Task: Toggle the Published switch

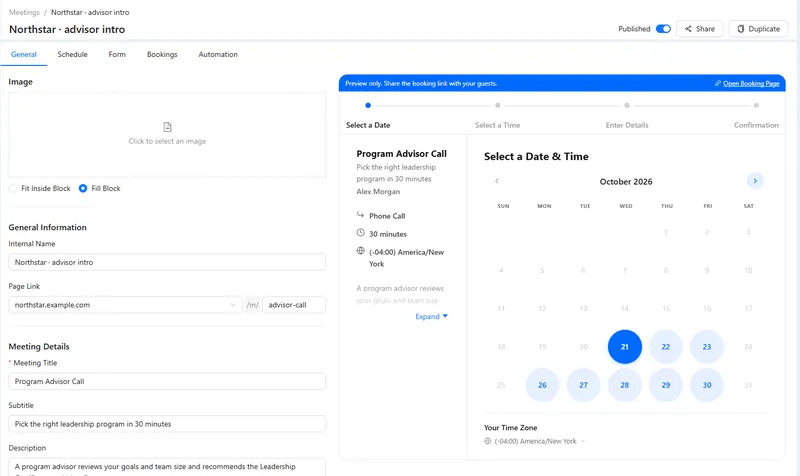Action: (x=663, y=29)
